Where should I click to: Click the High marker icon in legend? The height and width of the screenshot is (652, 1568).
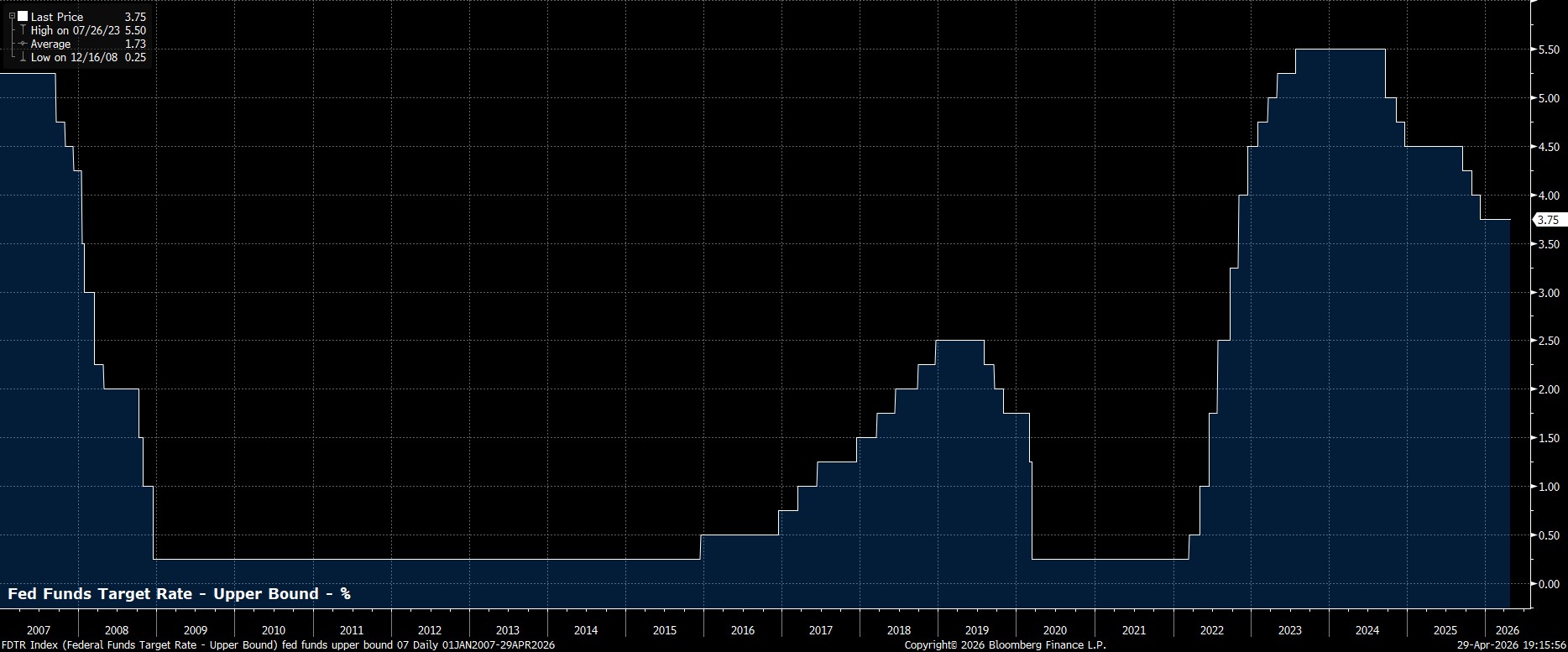tap(23, 30)
